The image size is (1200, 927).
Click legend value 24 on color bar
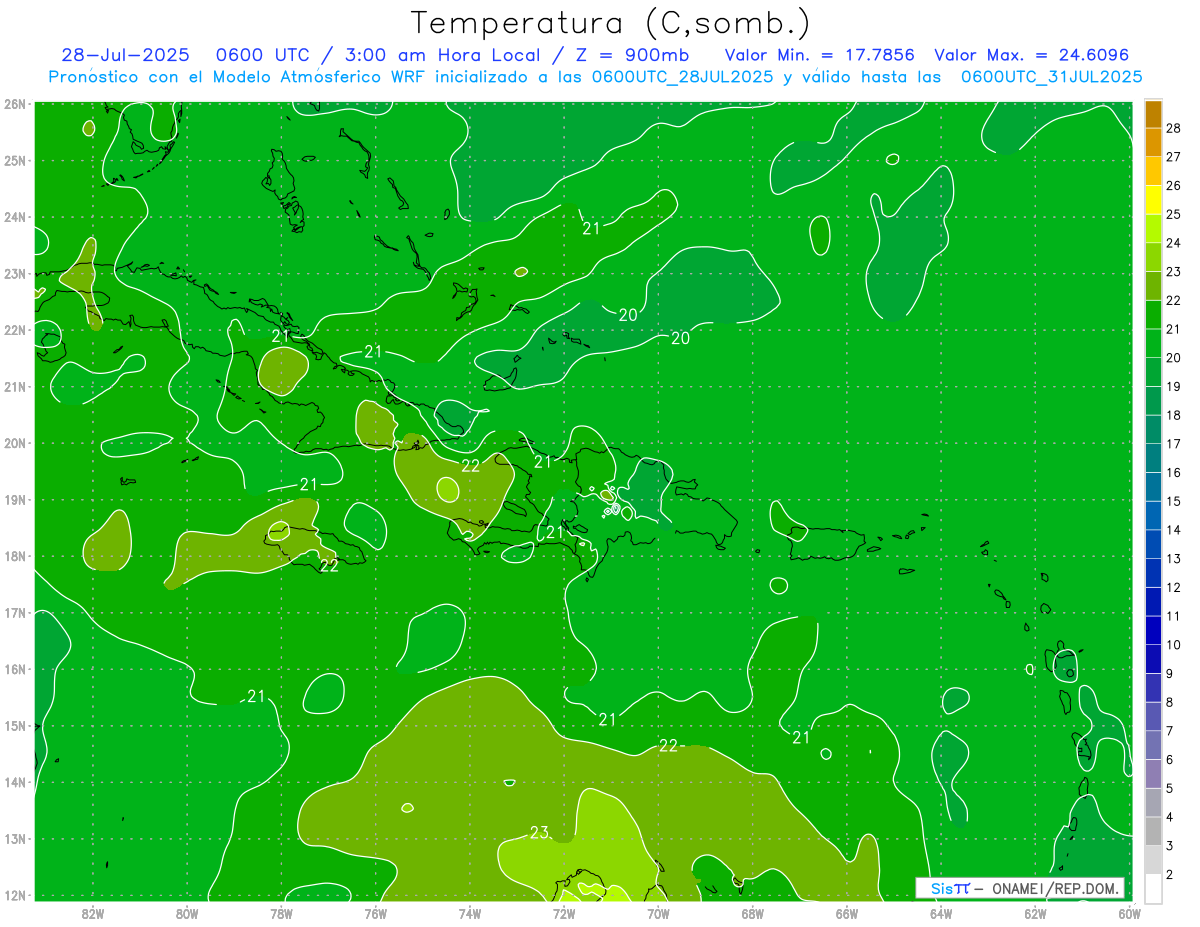tap(1174, 243)
